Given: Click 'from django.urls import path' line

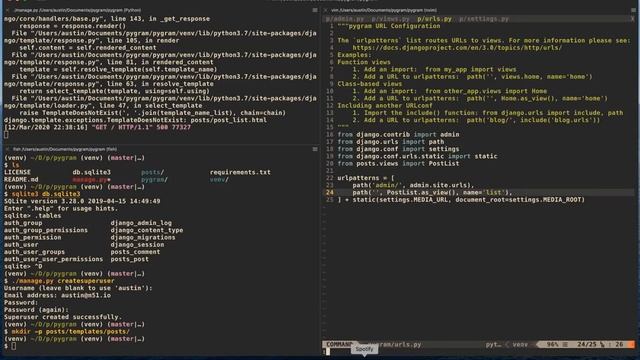Looking at the screenshot, I should [391, 142].
